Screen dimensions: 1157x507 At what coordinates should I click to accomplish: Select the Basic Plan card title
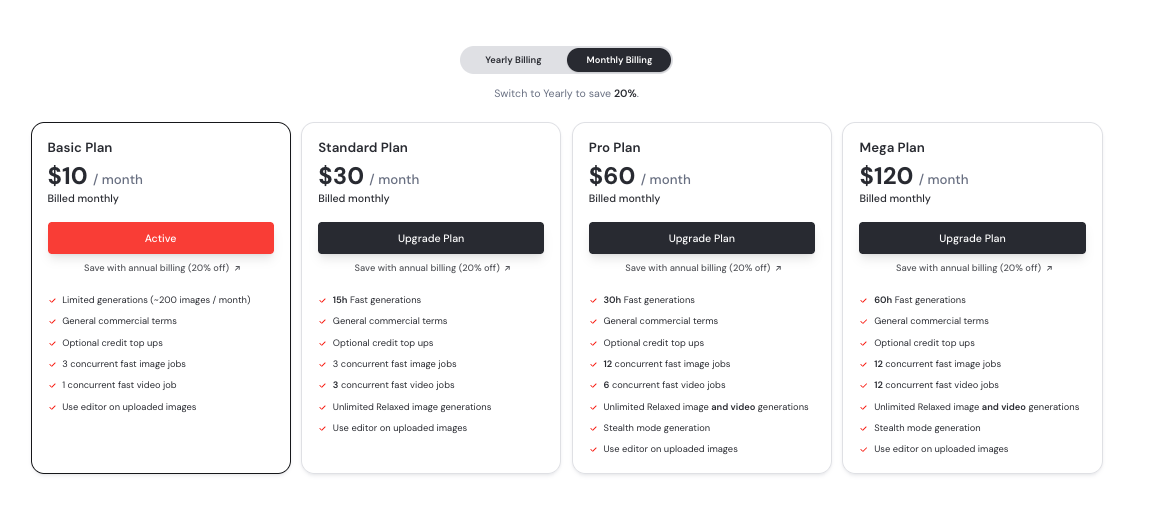pyautogui.click(x=80, y=148)
